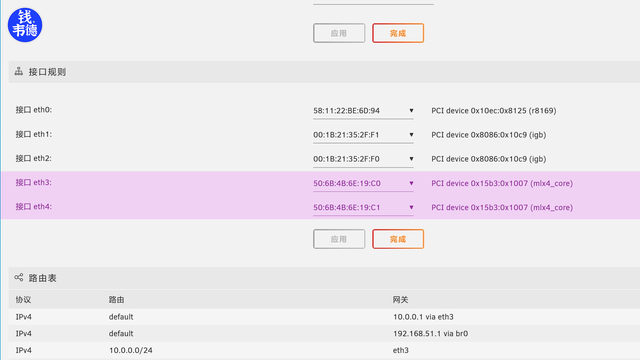
Task: Click default route in the 10.0.0.1 row
Action: [x=121, y=317]
